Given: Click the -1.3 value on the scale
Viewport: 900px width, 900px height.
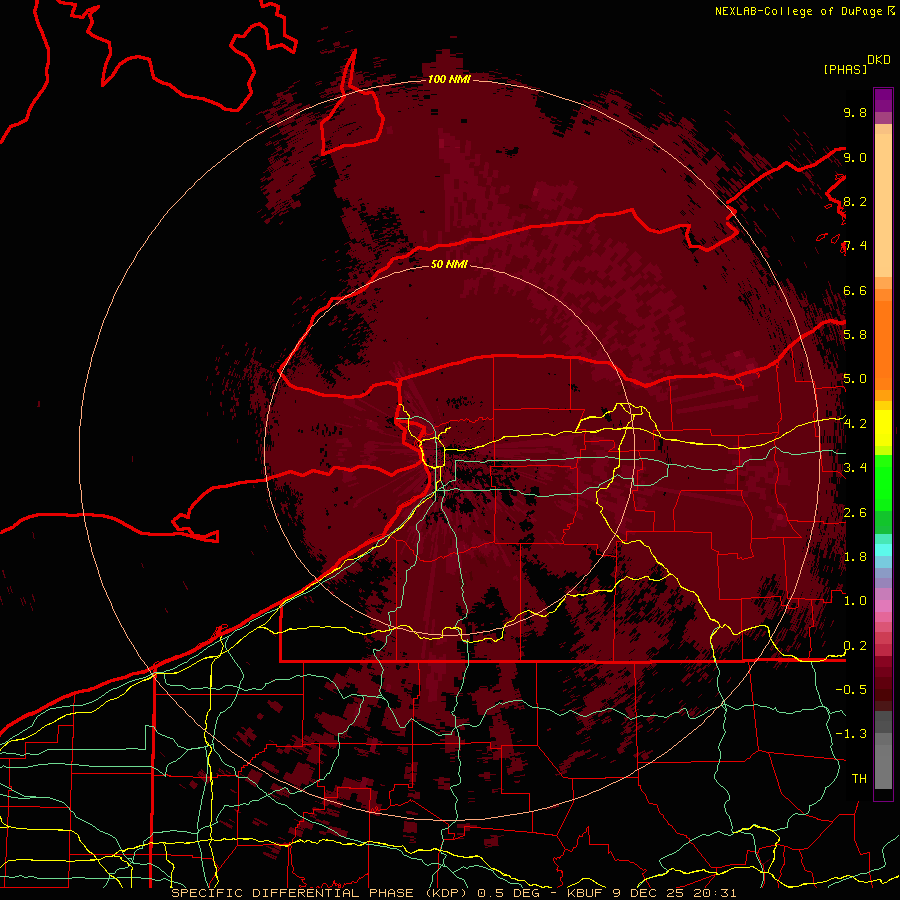Looking at the screenshot, I should (851, 734).
